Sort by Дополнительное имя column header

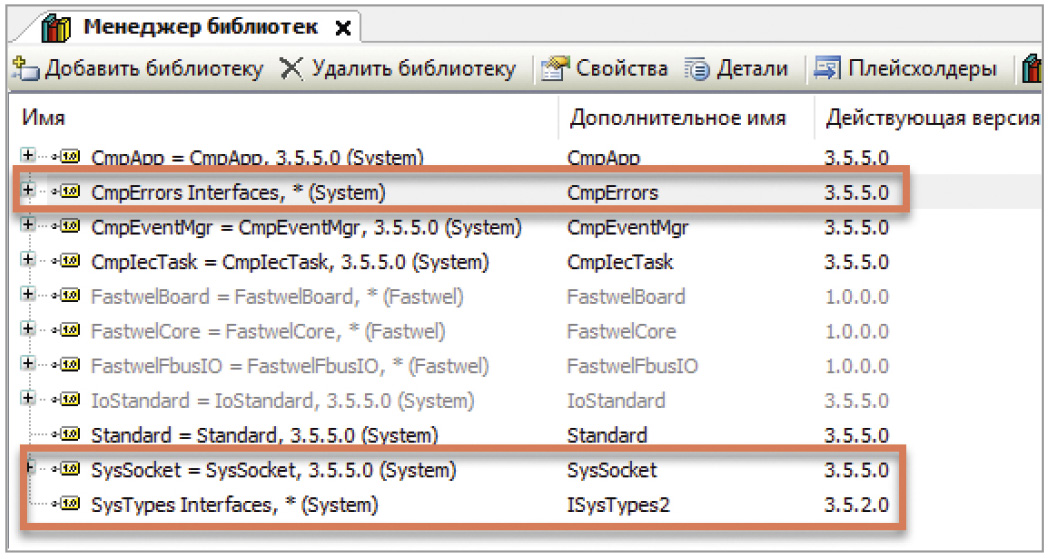(x=678, y=118)
